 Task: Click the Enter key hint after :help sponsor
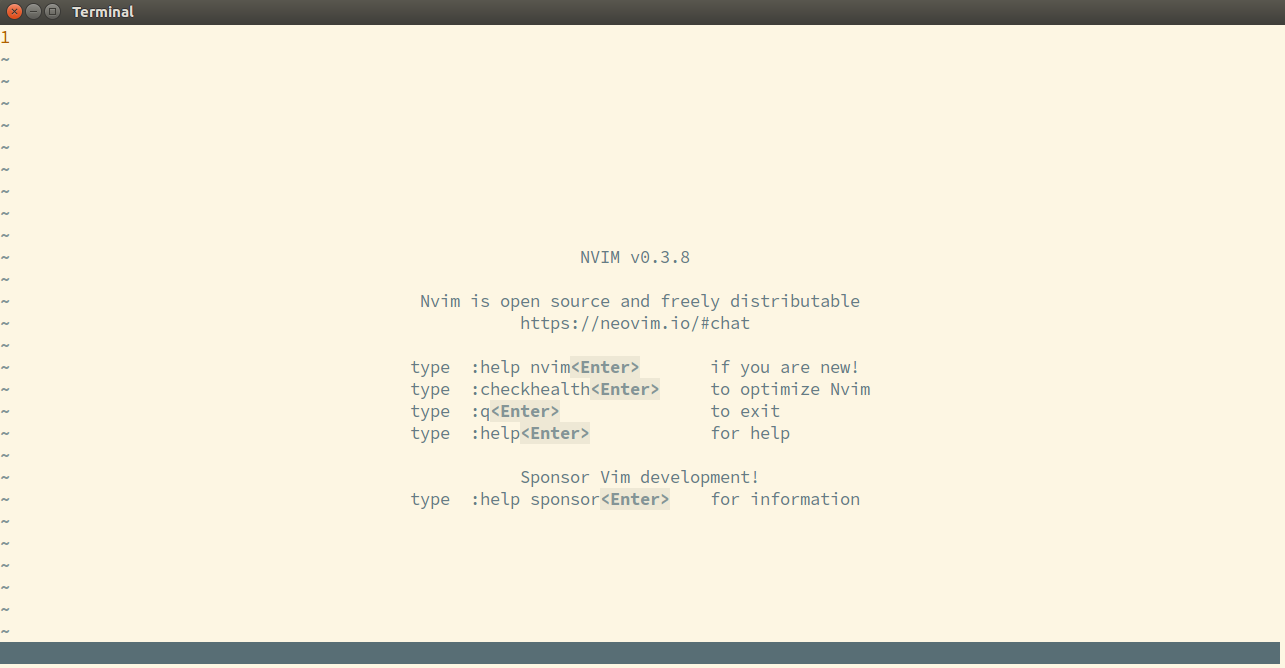click(635, 499)
